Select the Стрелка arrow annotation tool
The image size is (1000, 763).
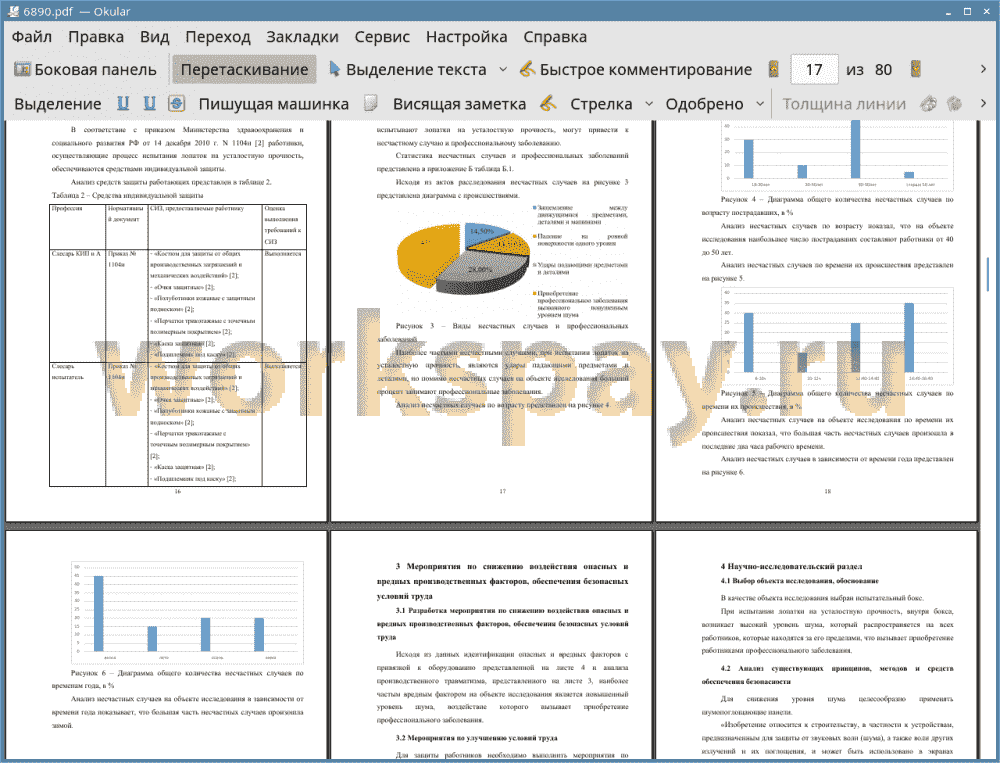point(601,104)
